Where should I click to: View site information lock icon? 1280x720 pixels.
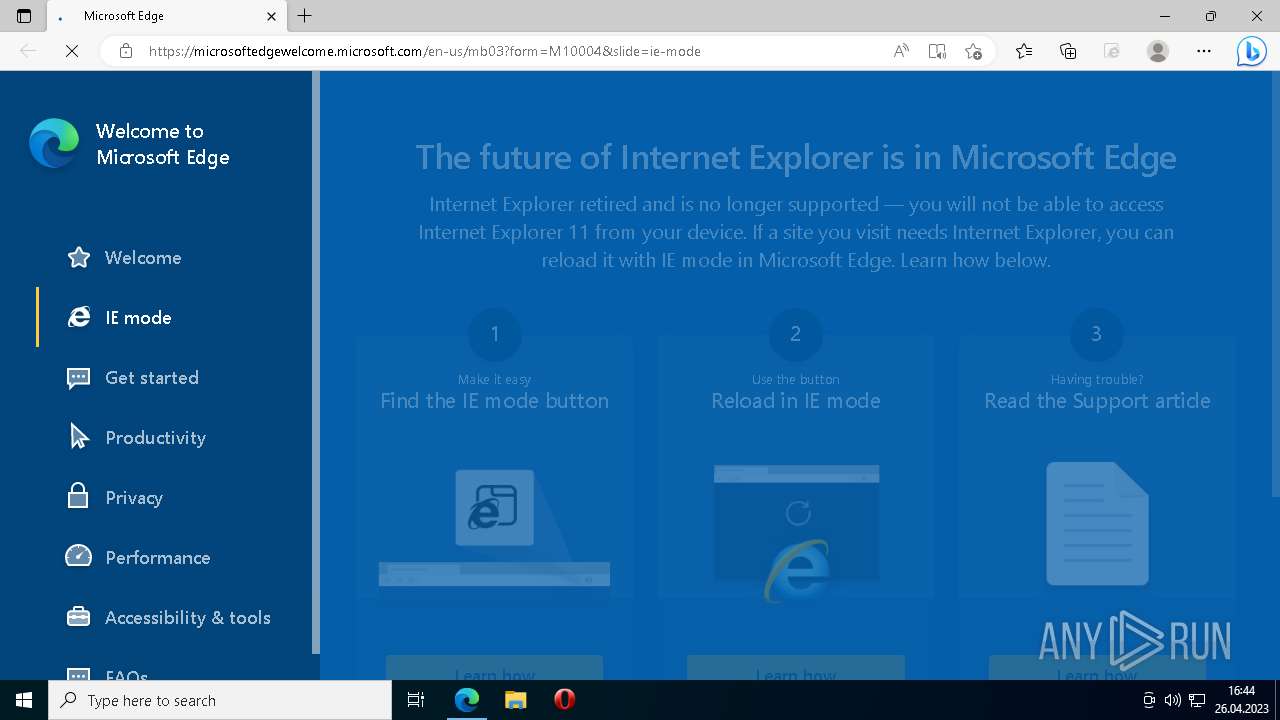(126, 51)
